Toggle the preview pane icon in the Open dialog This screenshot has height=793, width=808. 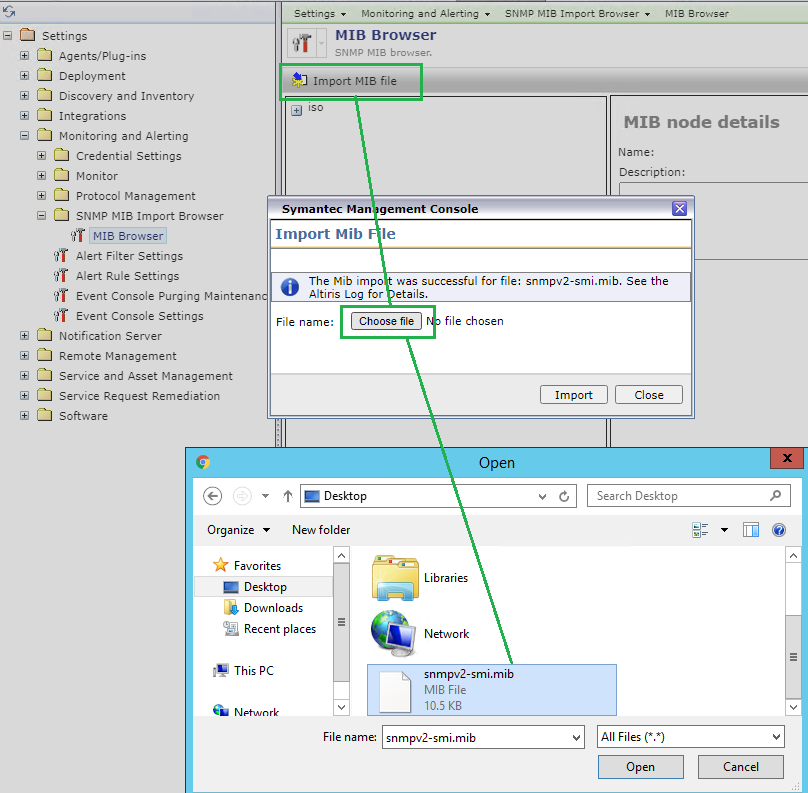click(751, 530)
